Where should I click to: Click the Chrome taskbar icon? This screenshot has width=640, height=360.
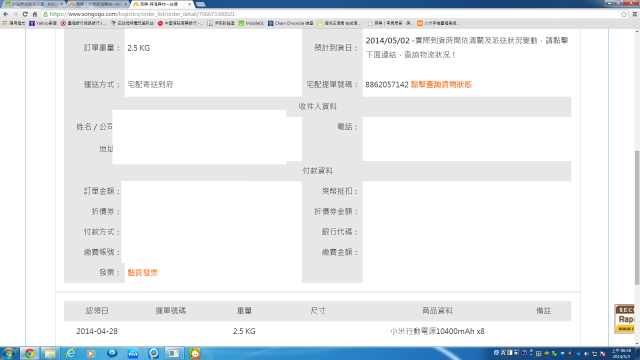pyautogui.click(x=29, y=353)
